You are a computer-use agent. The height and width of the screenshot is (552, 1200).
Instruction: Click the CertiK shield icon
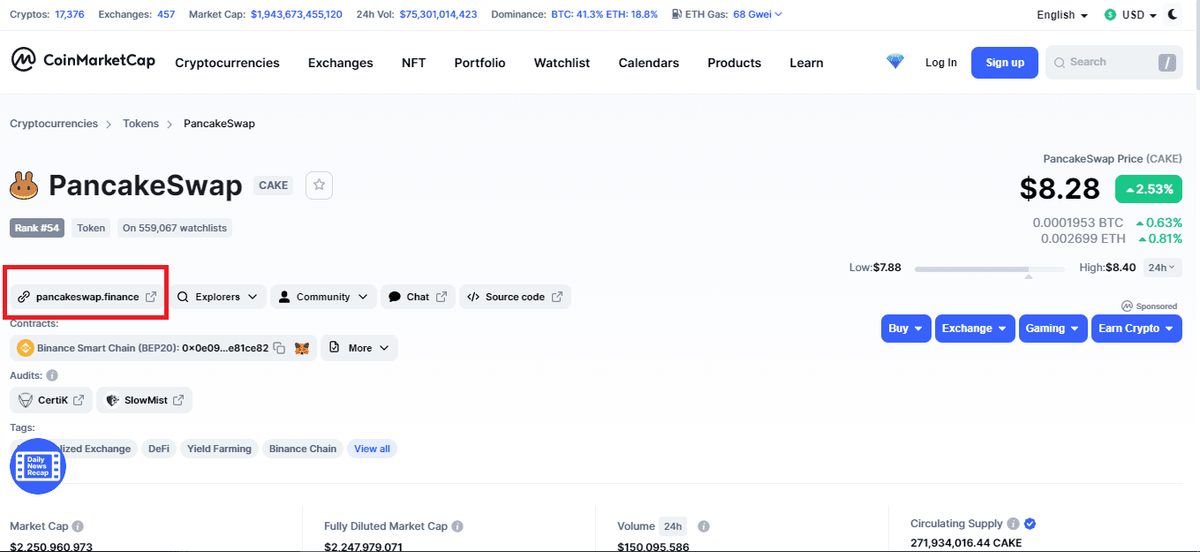pyautogui.click(x=25, y=400)
